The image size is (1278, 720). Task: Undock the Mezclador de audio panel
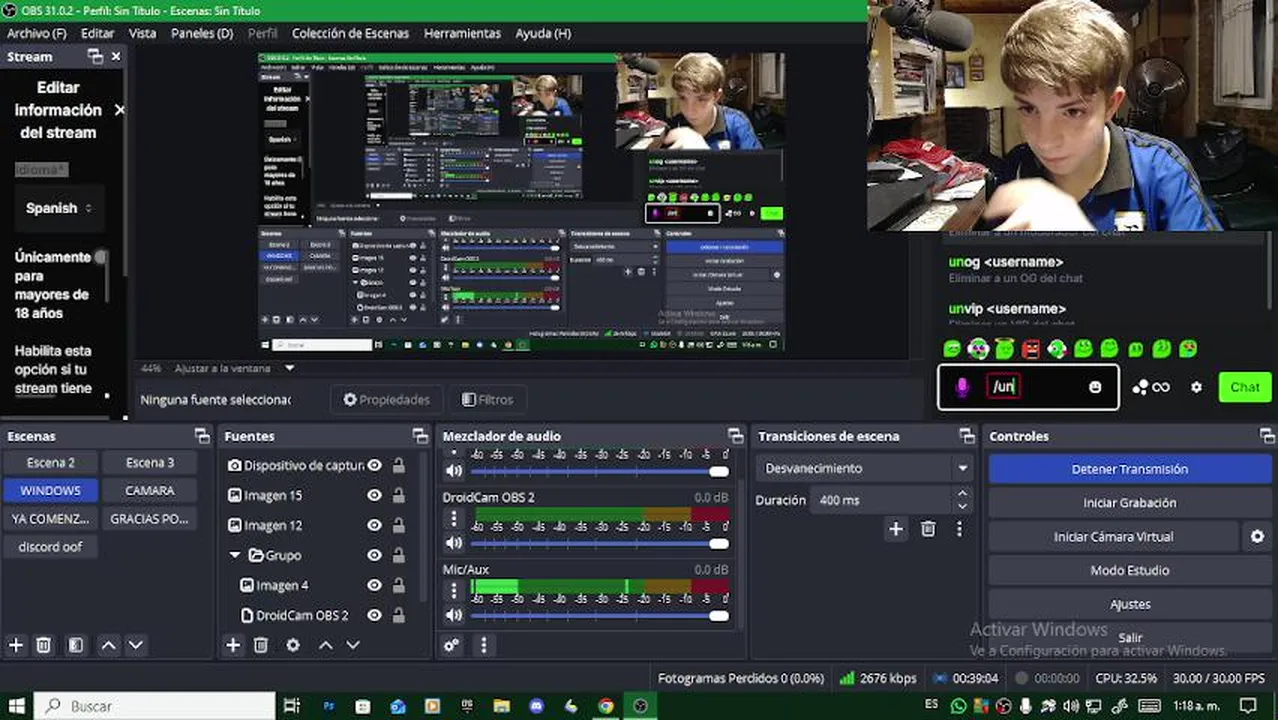(736, 436)
